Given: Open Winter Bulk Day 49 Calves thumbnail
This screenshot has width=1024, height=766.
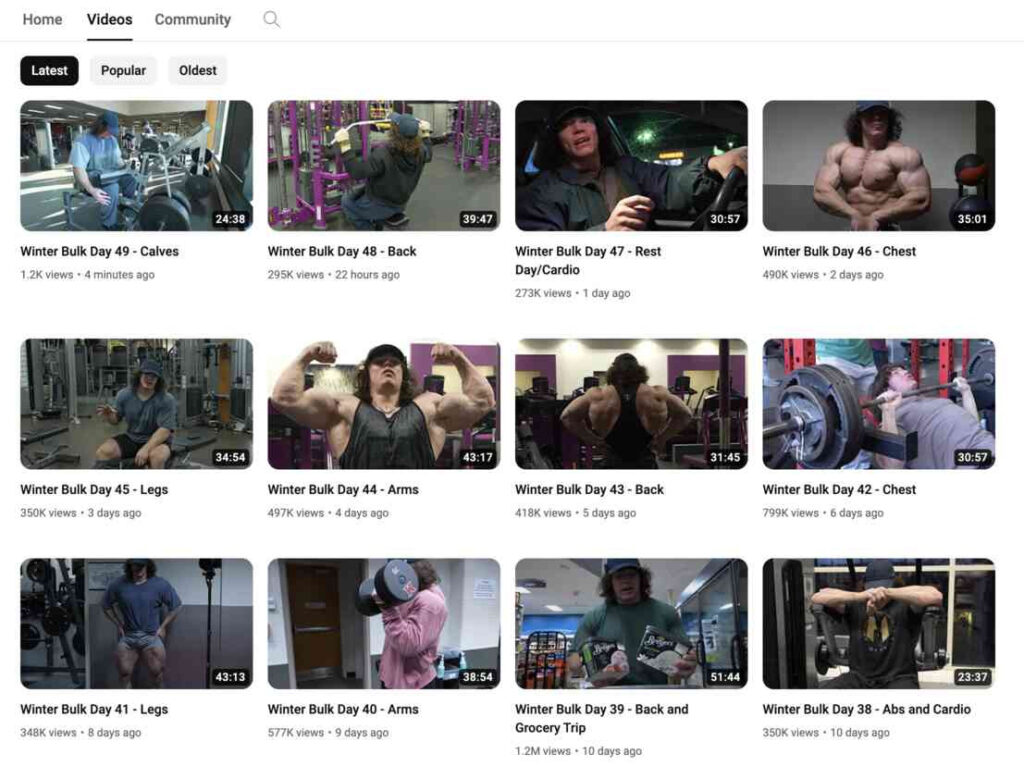Looking at the screenshot, I should click(x=136, y=166).
